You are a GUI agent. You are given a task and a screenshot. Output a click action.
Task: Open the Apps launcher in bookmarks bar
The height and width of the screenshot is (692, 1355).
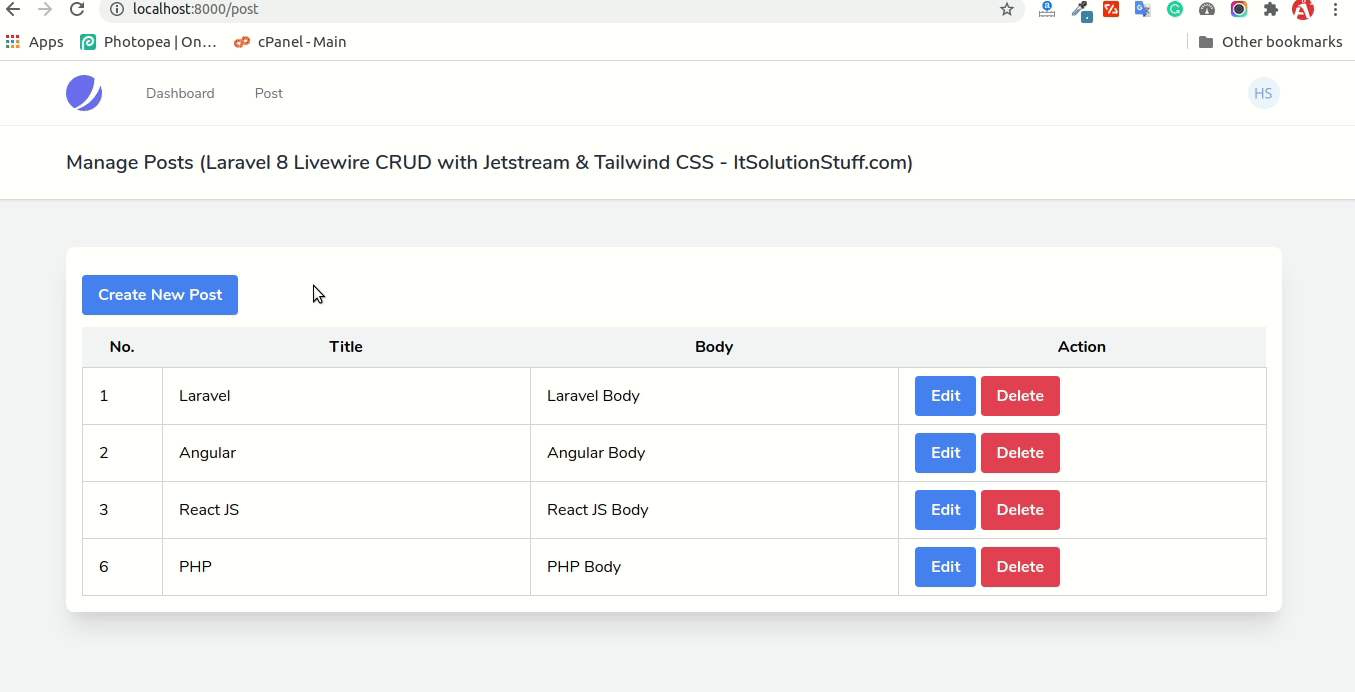pyautogui.click(x=33, y=41)
